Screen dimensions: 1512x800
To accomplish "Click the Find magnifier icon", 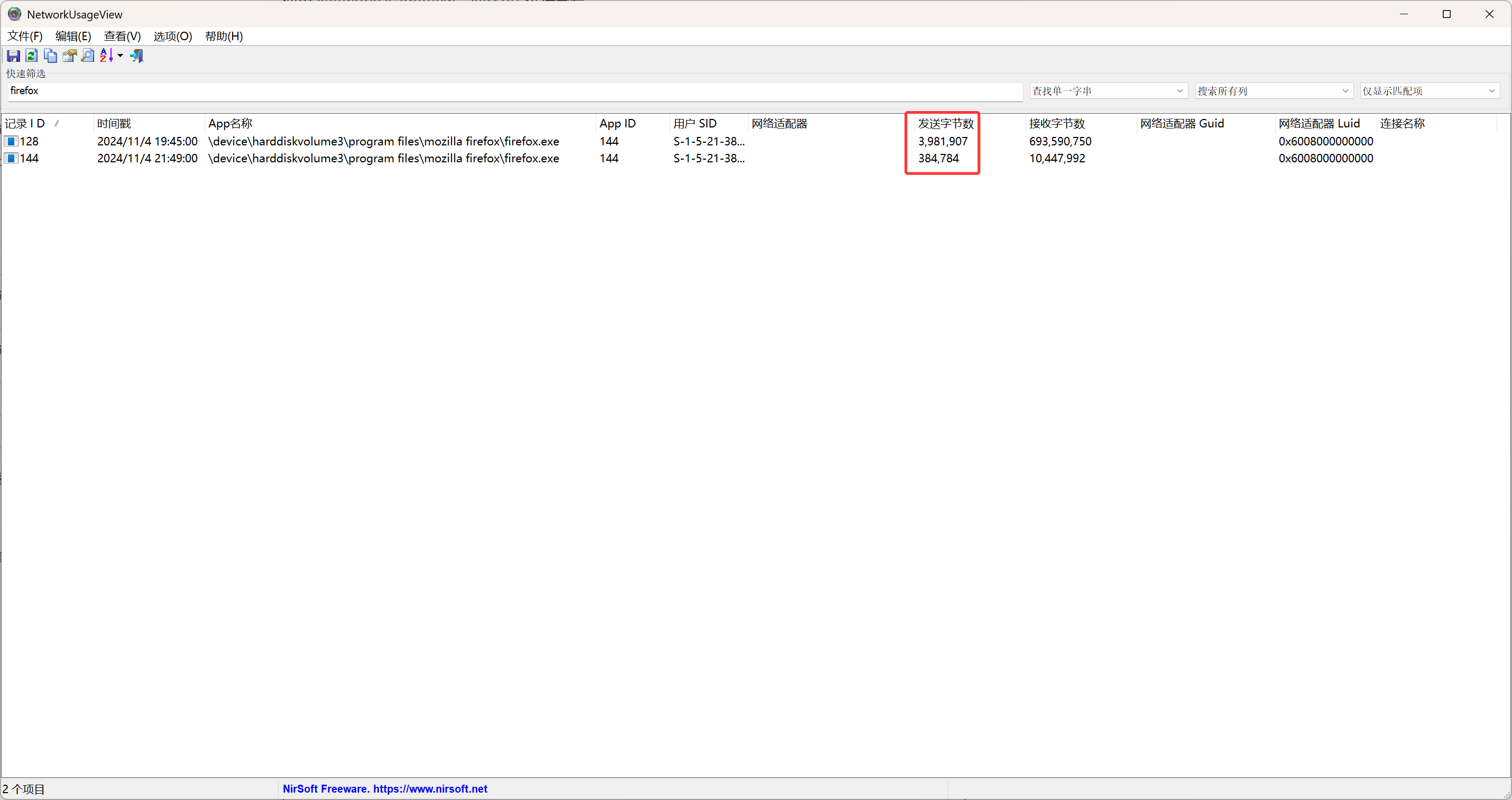I will [87, 56].
